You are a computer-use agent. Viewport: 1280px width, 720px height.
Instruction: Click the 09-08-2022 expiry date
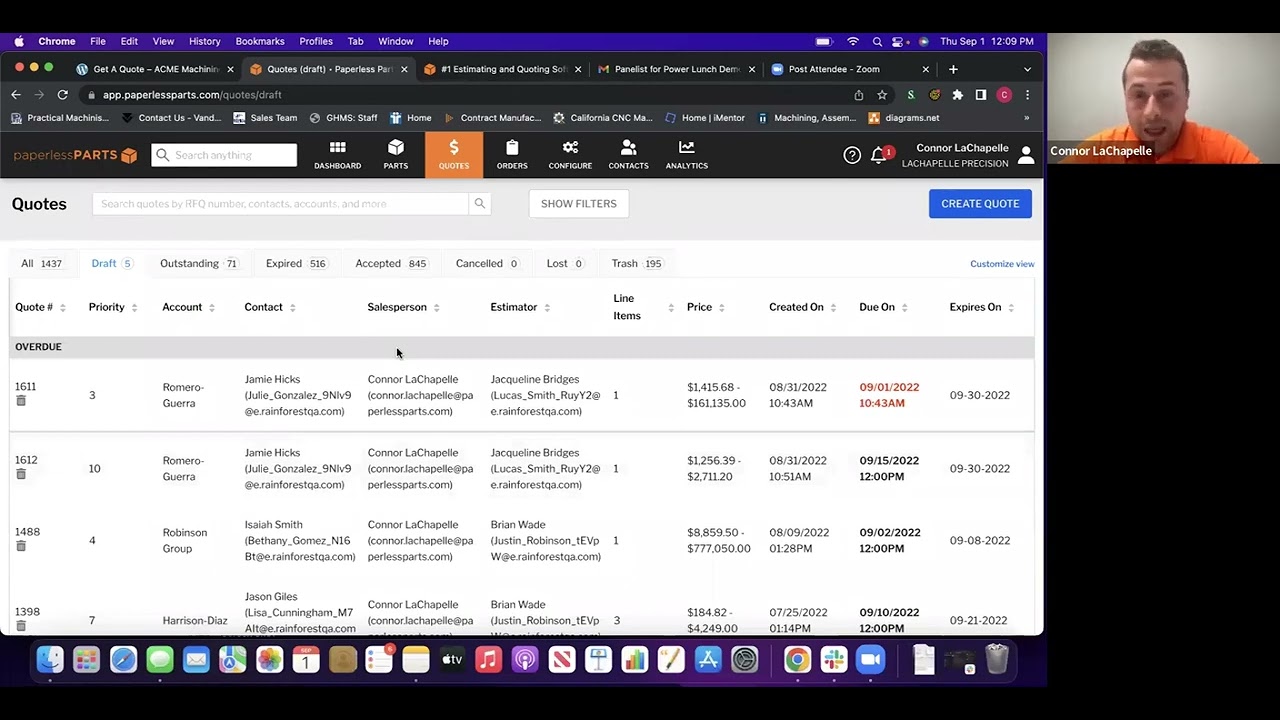click(979, 541)
